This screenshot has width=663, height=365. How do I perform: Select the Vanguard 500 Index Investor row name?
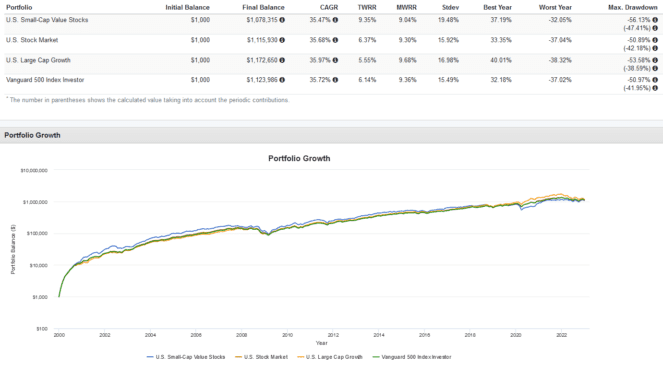click(45, 80)
